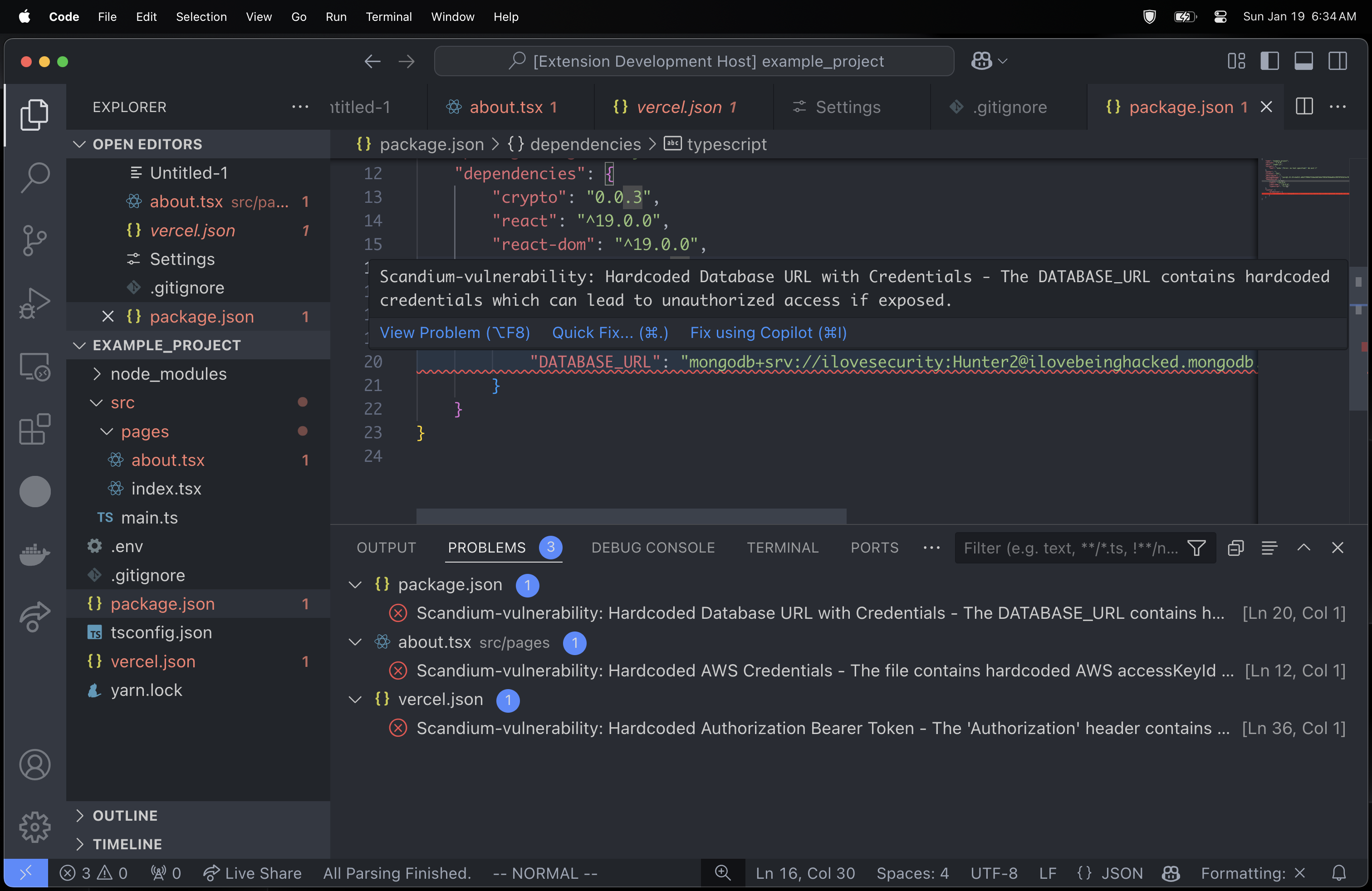This screenshot has height=891, width=1372.
Task: Open Docker view in activity bar
Action: (34, 554)
